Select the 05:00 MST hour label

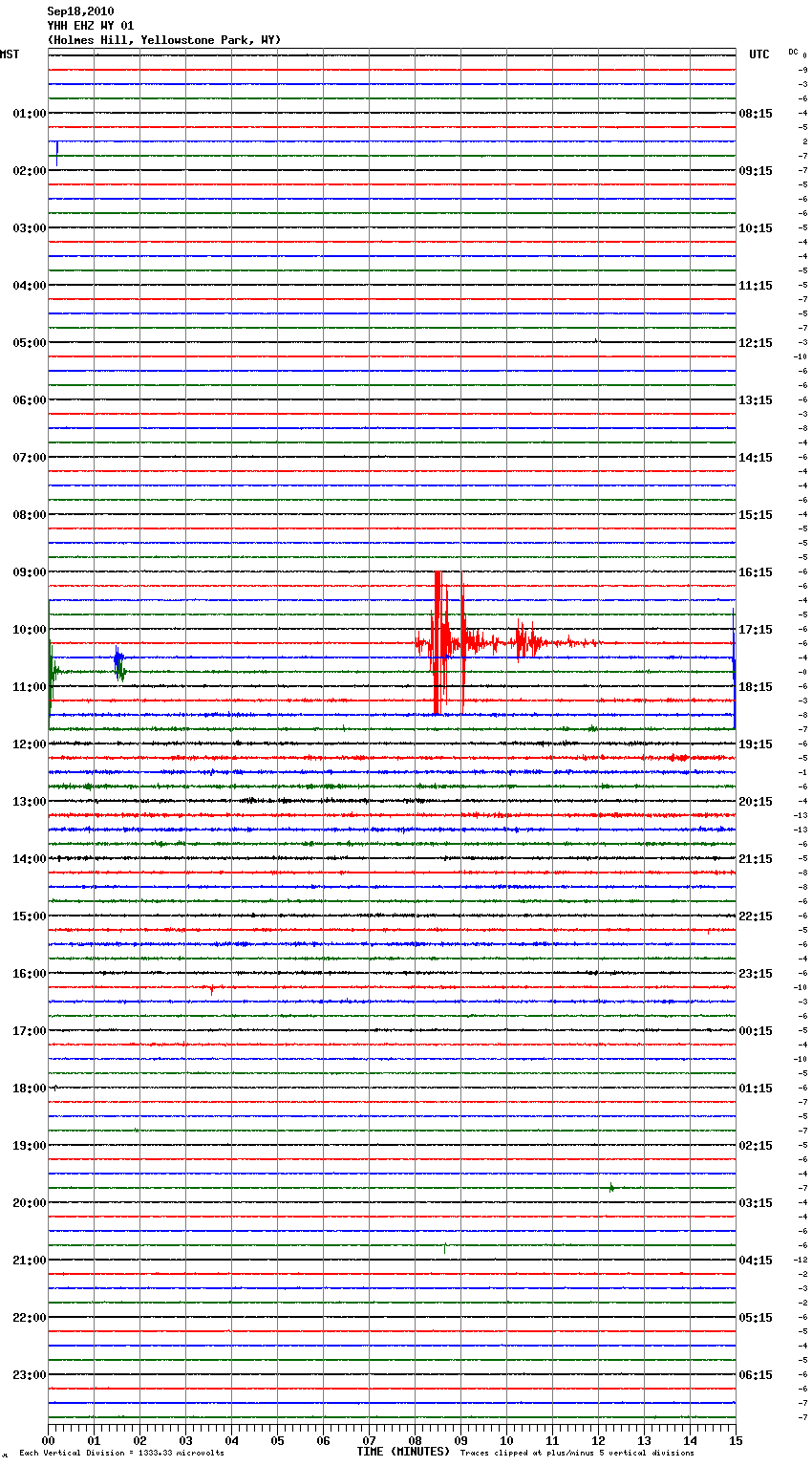29,343
